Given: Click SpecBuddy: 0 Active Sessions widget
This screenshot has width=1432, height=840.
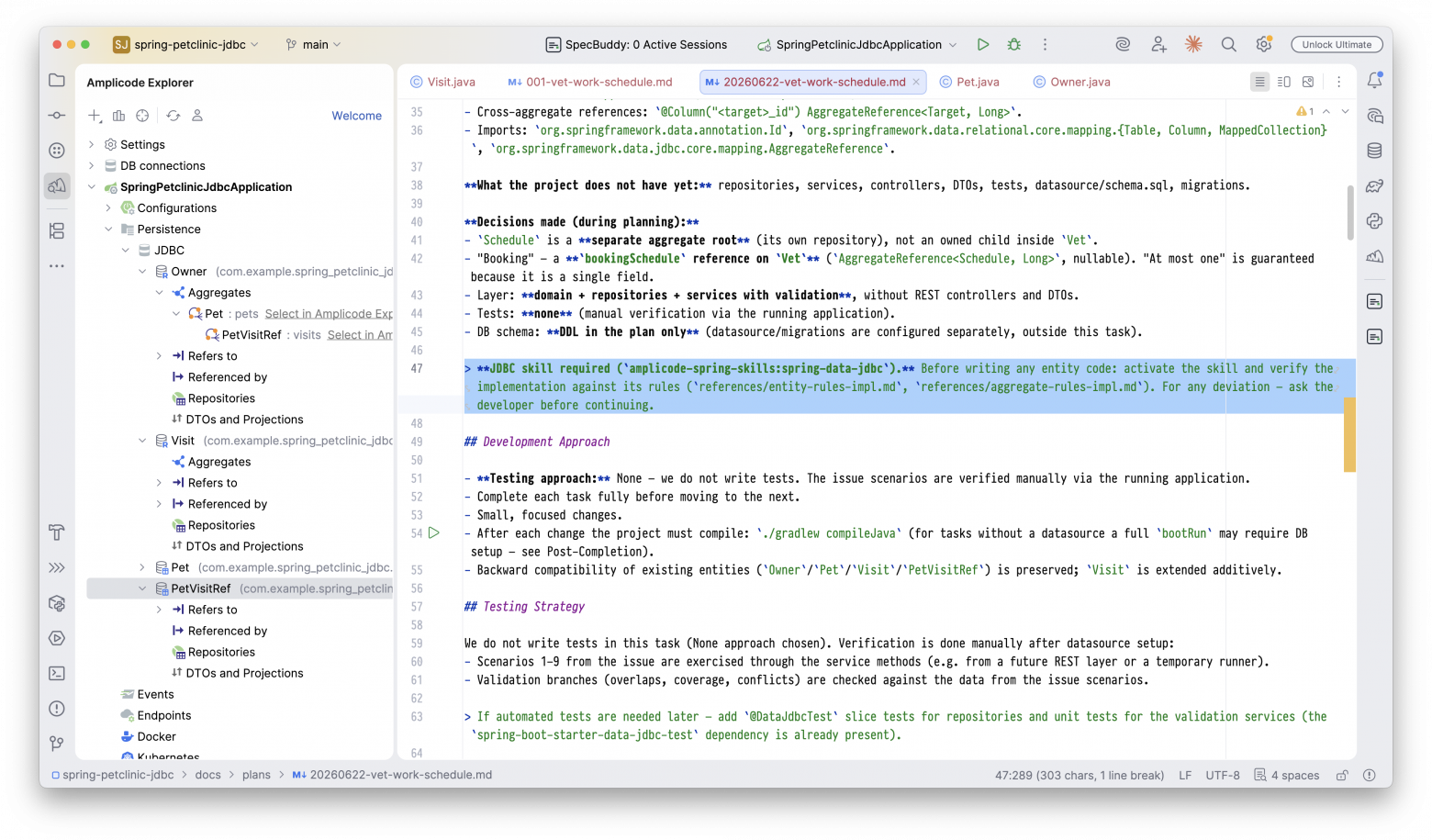Looking at the screenshot, I should coord(636,44).
